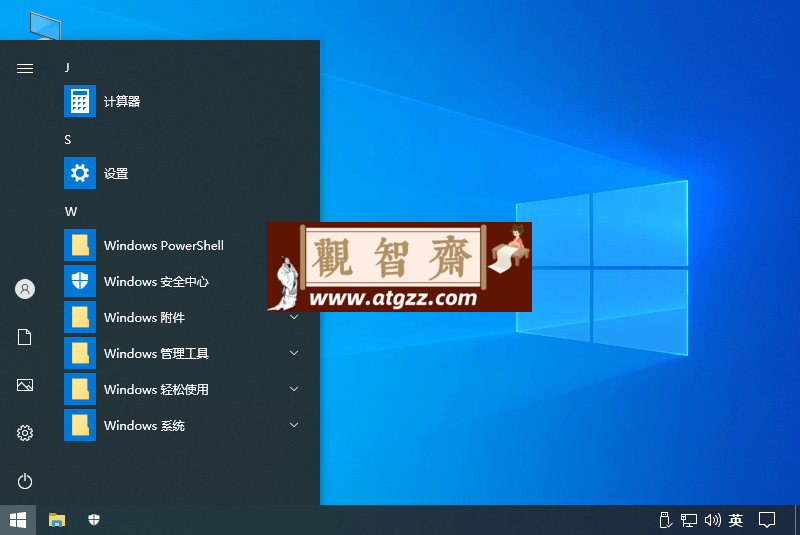Click the USB safely remove tray icon
The image size is (800, 535).
click(x=665, y=520)
